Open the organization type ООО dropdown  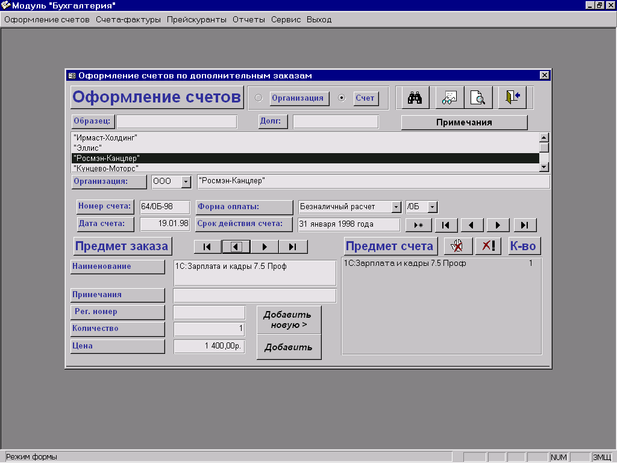point(185,182)
